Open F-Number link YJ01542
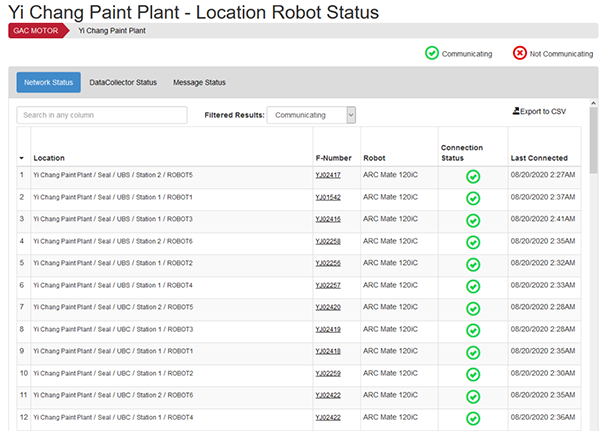The image size is (600, 431). tap(328, 197)
